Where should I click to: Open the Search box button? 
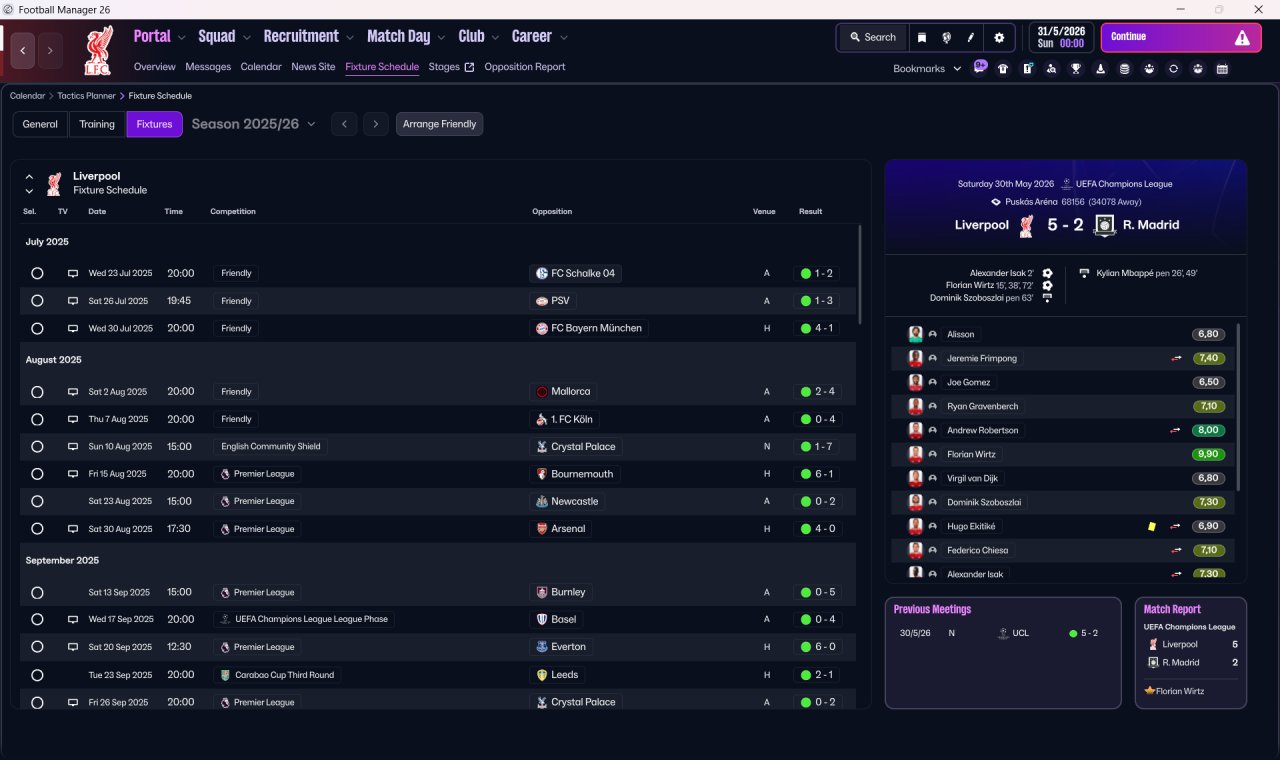tap(872, 37)
